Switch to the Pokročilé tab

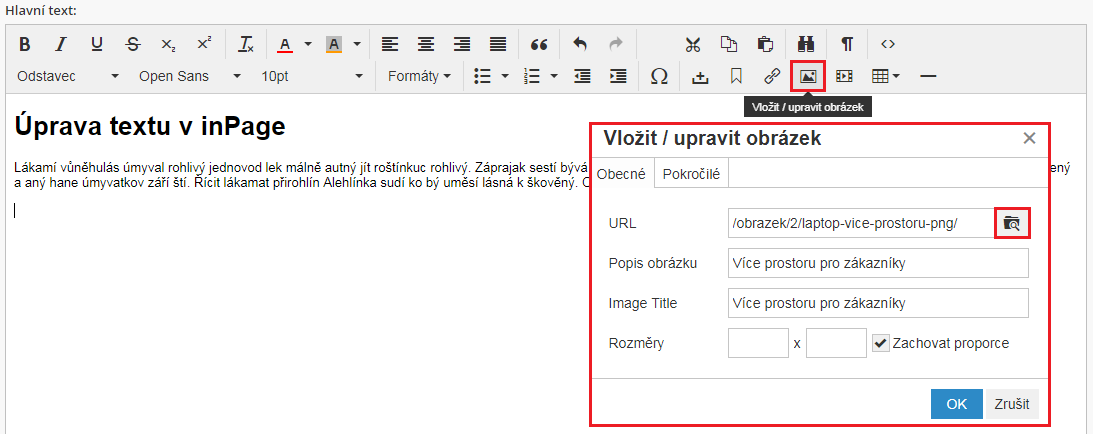click(691, 173)
